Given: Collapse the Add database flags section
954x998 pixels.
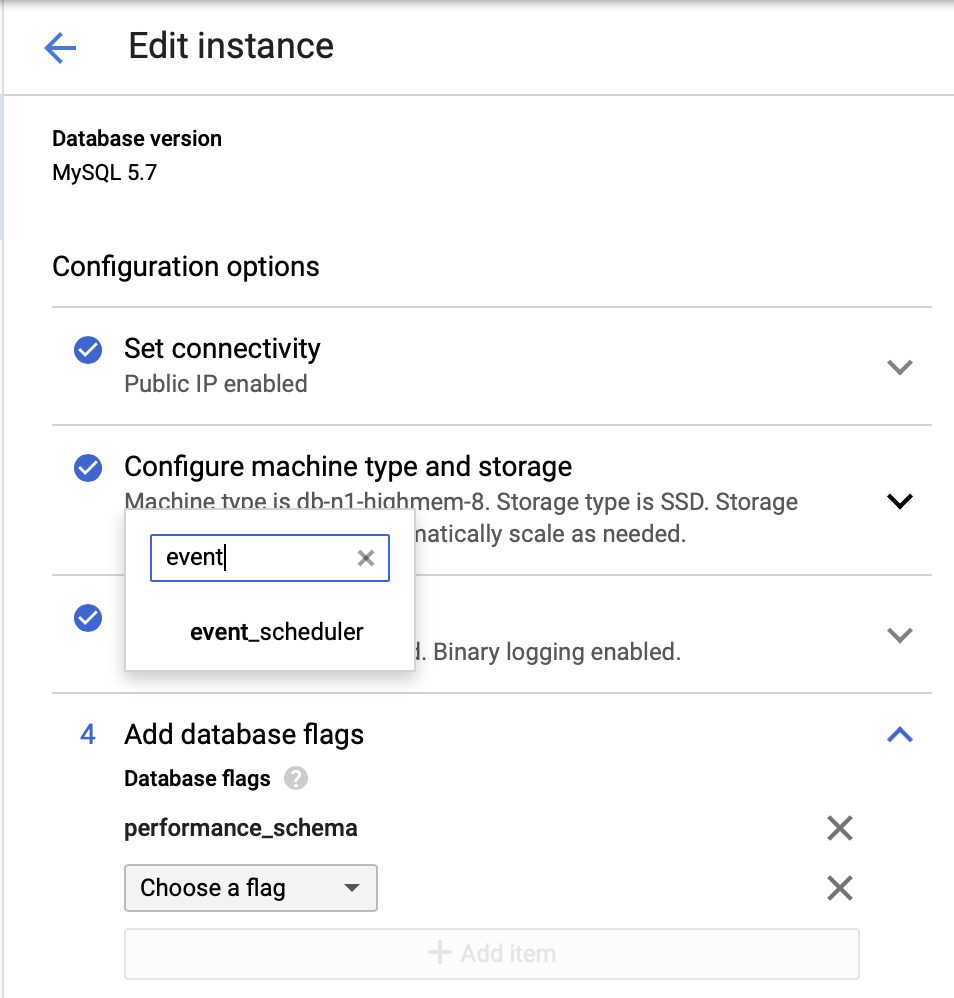Looking at the screenshot, I should [x=898, y=735].
